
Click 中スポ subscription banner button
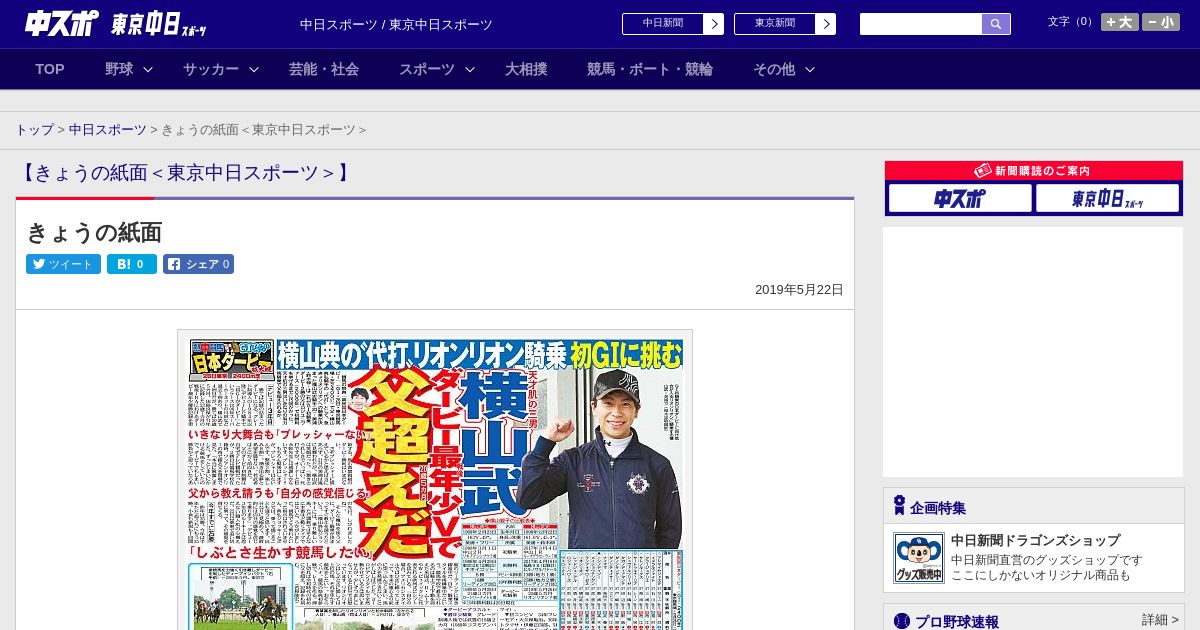click(960, 198)
